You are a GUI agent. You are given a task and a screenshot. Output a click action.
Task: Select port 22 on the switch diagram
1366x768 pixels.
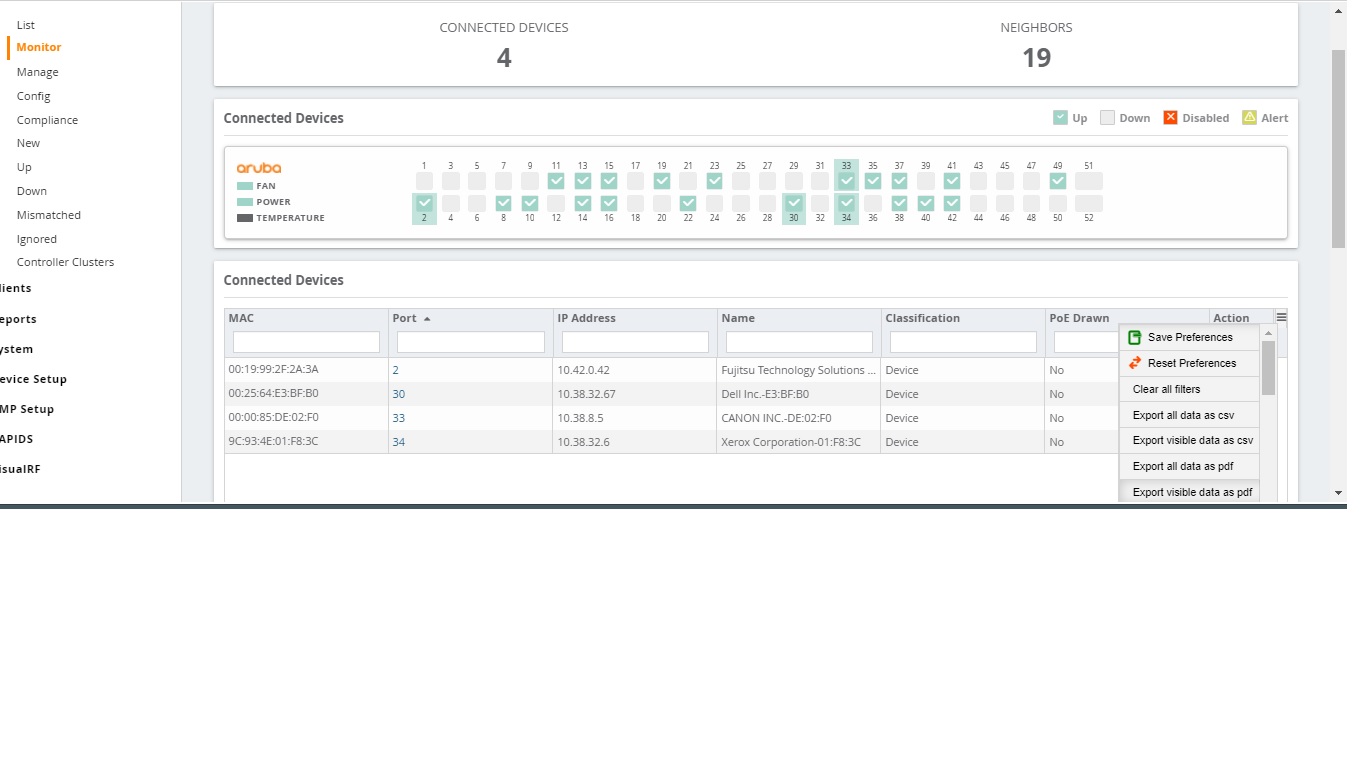pos(688,203)
